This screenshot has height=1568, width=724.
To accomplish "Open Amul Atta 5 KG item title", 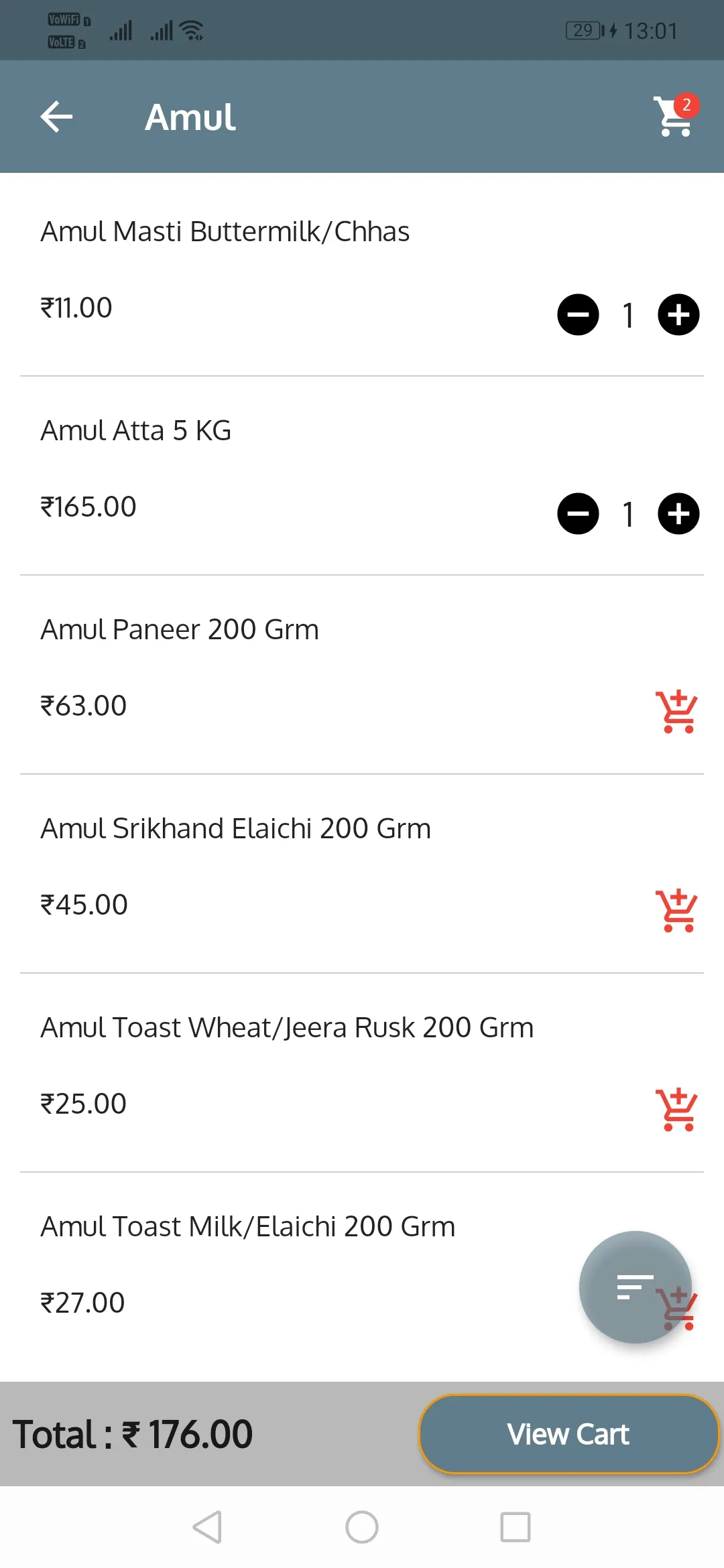I will click(136, 431).
